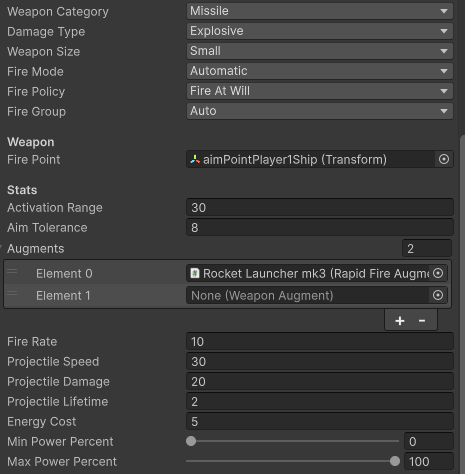Click the Activation Range label
Image resolution: width=465 pixels, height=474 pixels.
pos(55,208)
